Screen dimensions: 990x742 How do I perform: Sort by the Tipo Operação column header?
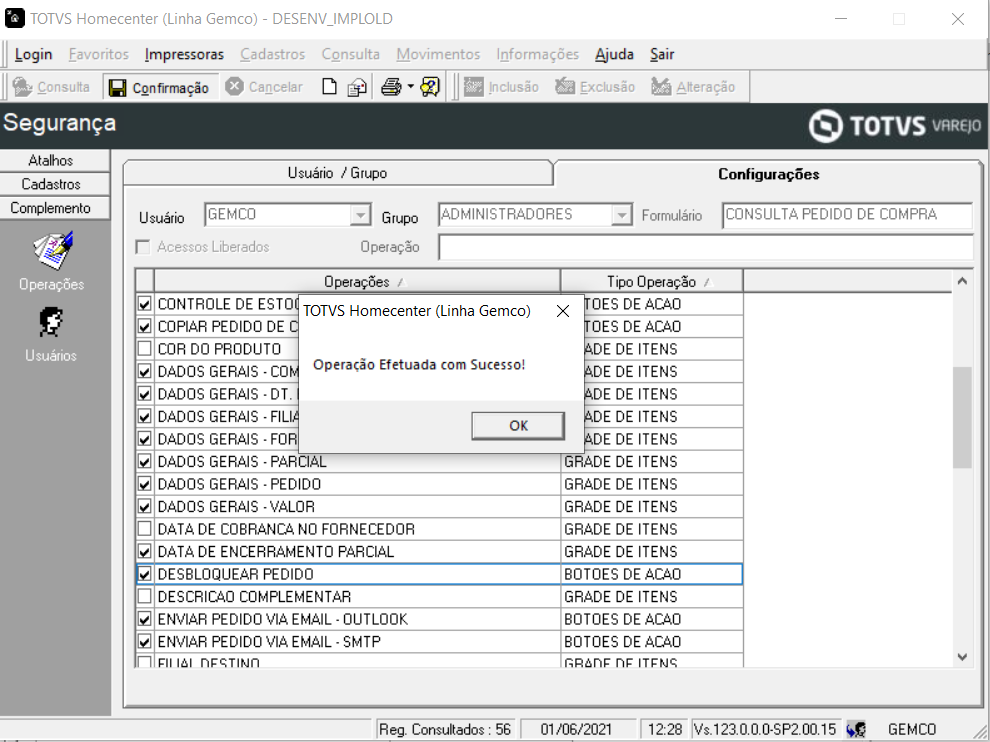click(x=652, y=282)
